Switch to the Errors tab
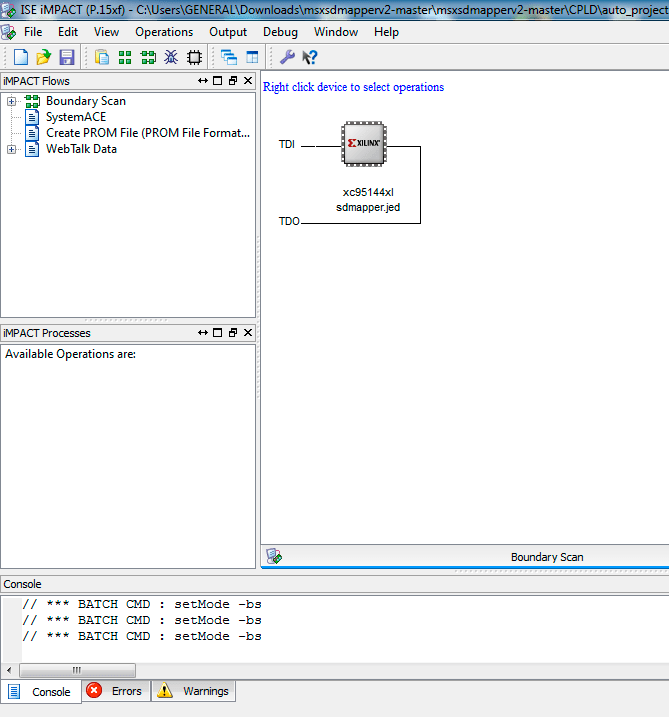The height and width of the screenshot is (717, 669). [x=116, y=691]
